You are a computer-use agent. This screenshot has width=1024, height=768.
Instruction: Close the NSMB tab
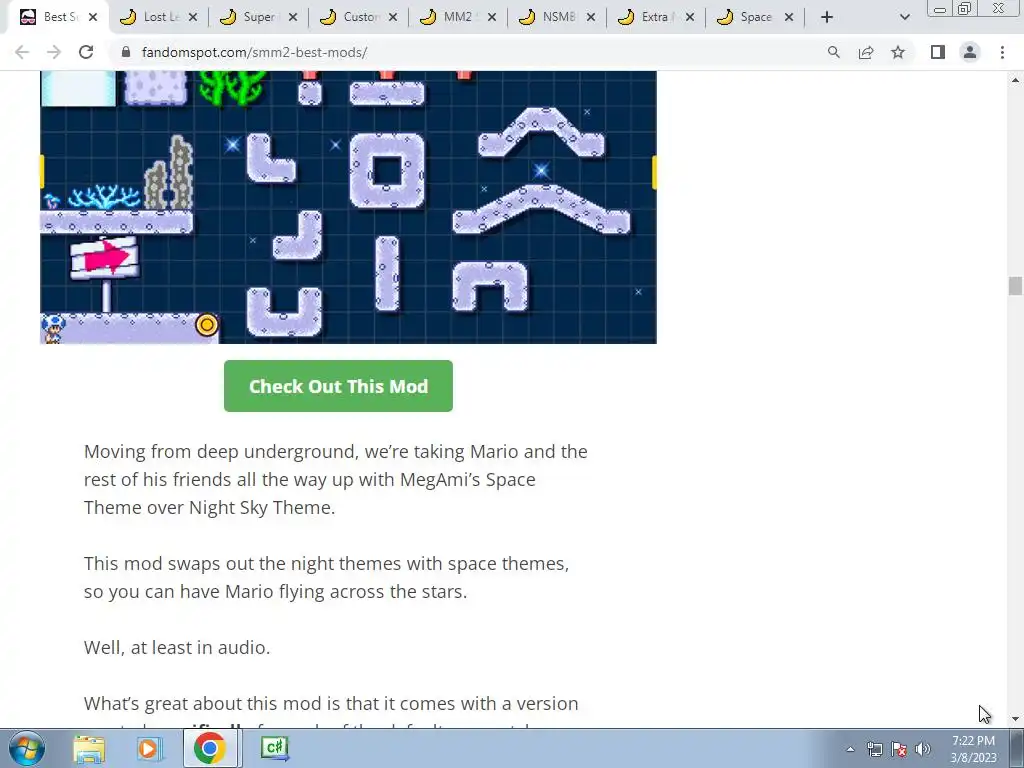(x=591, y=17)
